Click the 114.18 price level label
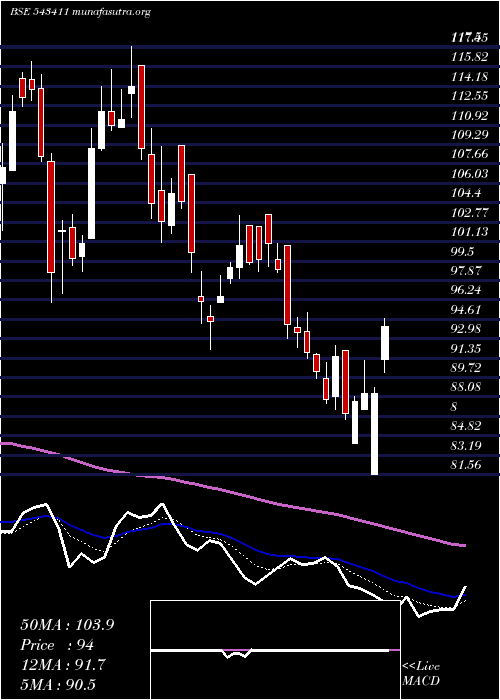Screen dimensions: 500x700 pos(470,77)
